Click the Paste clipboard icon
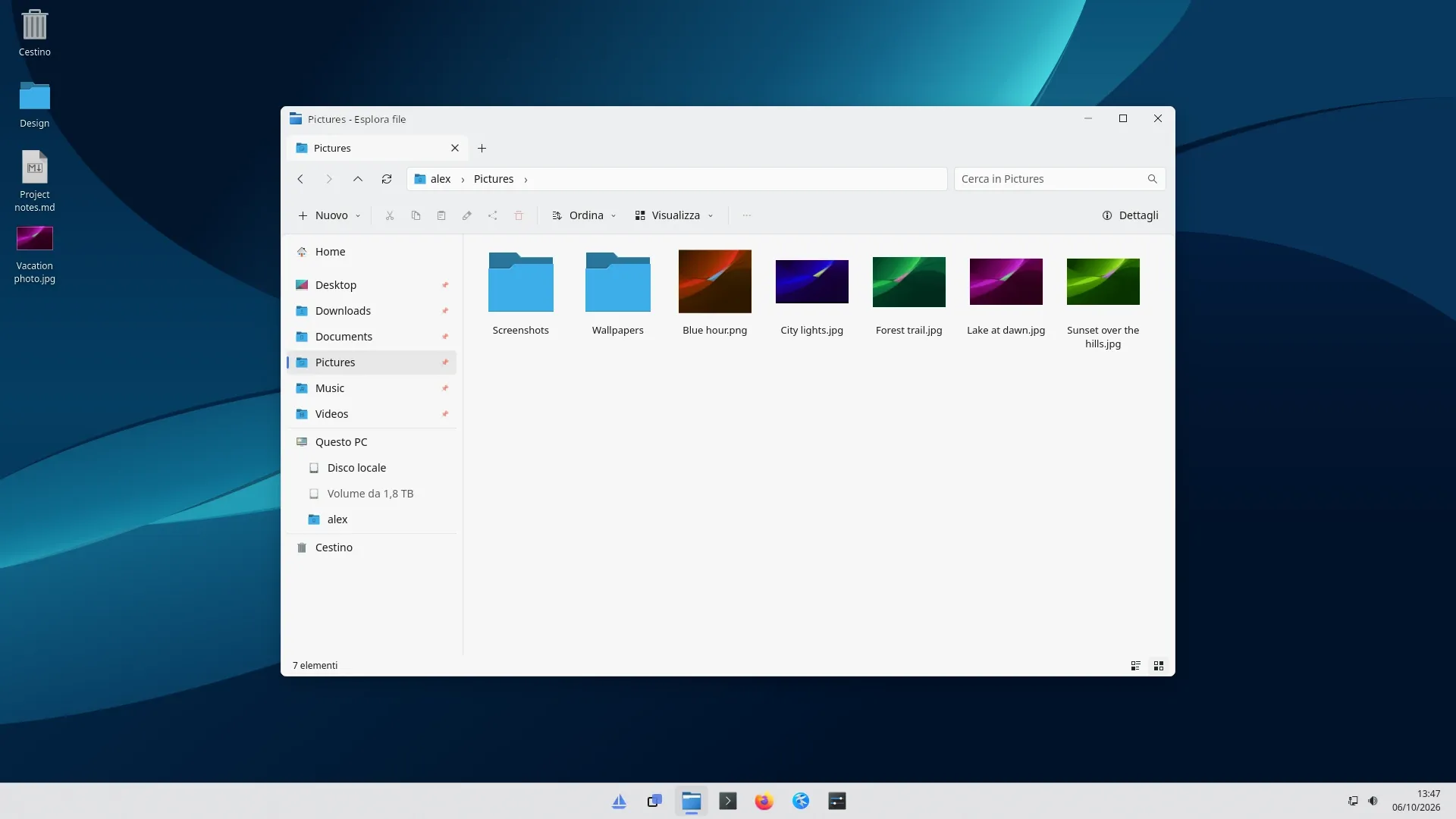The image size is (1456, 819). [441, 215]
